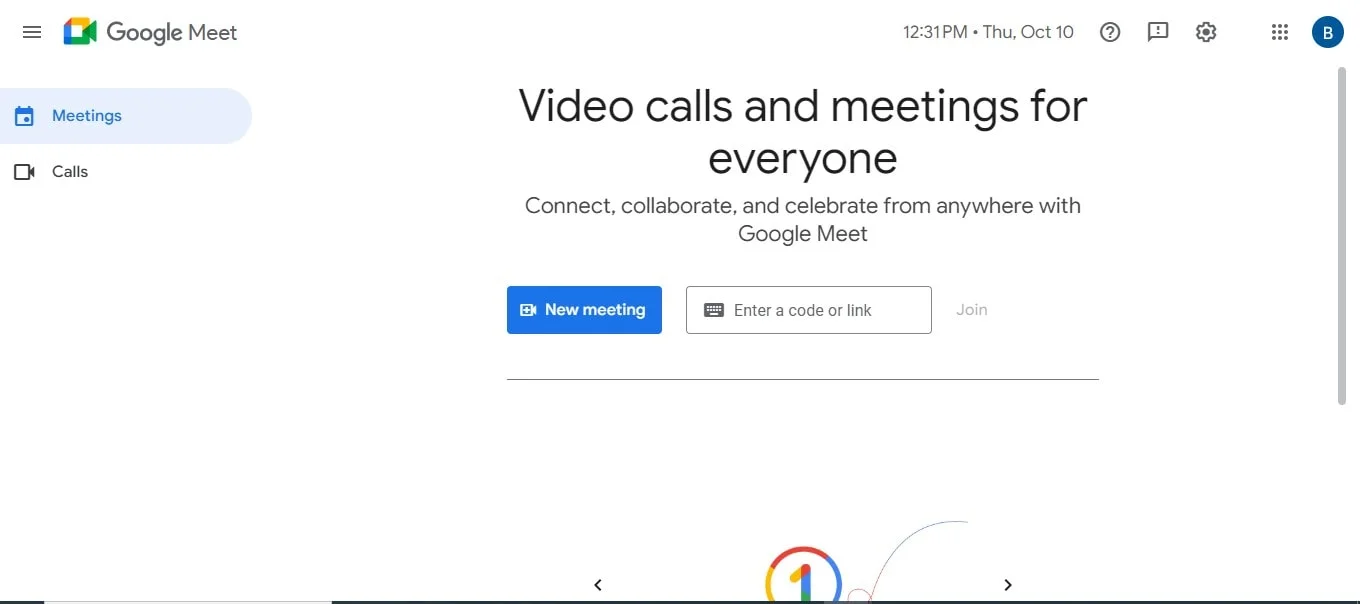Select Meetings in the sidebar
This screenshot has width=1360, height=604.
tap(126, 116)
